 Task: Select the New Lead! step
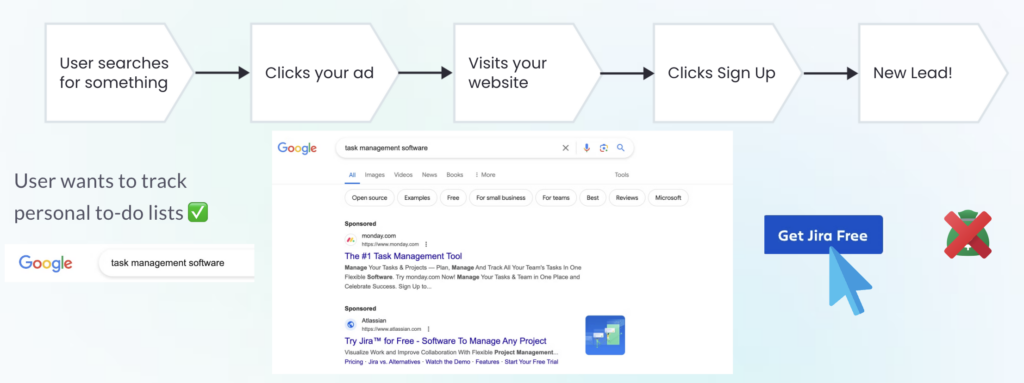tap(933, 73)
